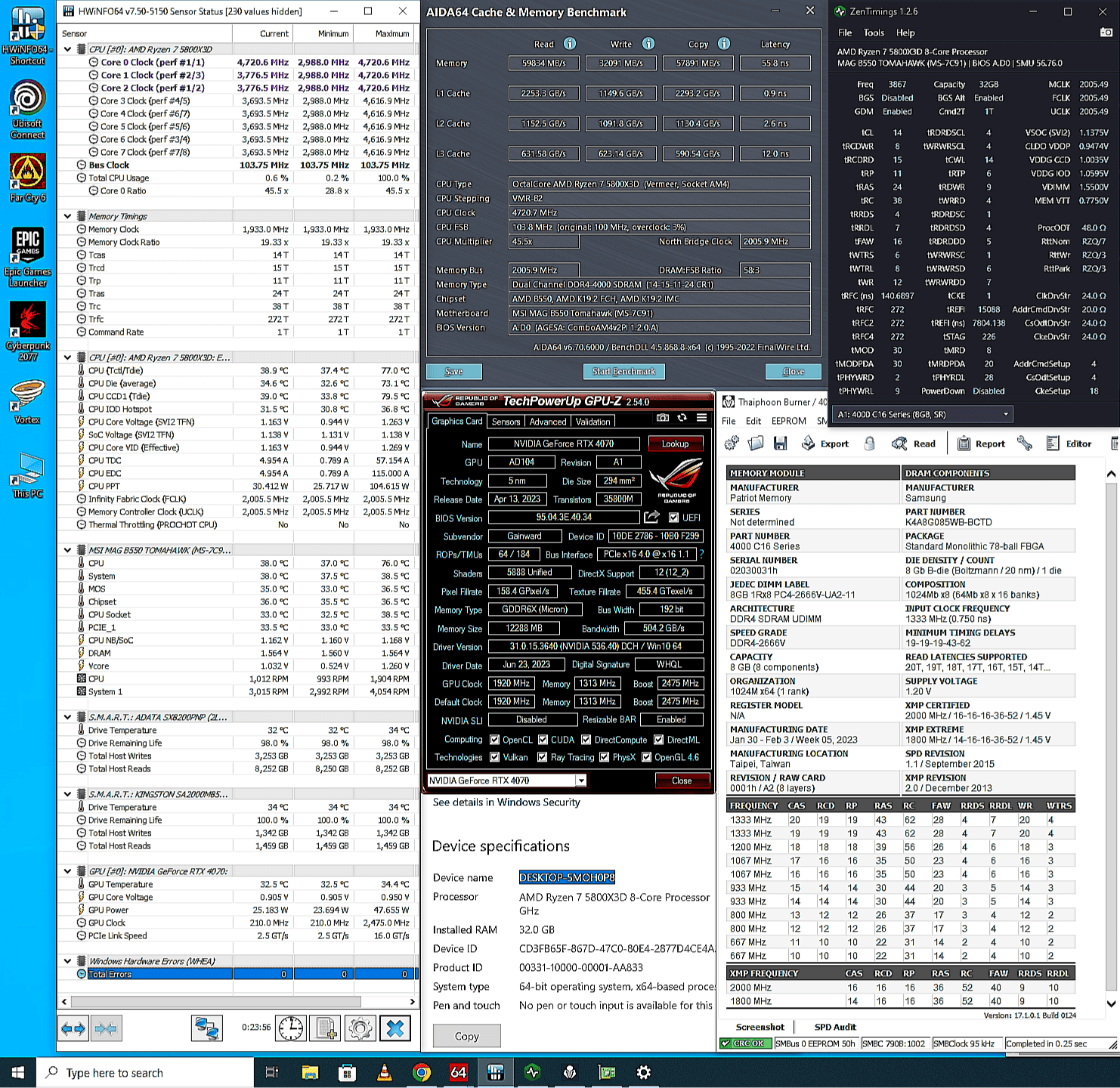
Task: Close HWiNFO sensors with blue X button
Action: [394, 1029]
